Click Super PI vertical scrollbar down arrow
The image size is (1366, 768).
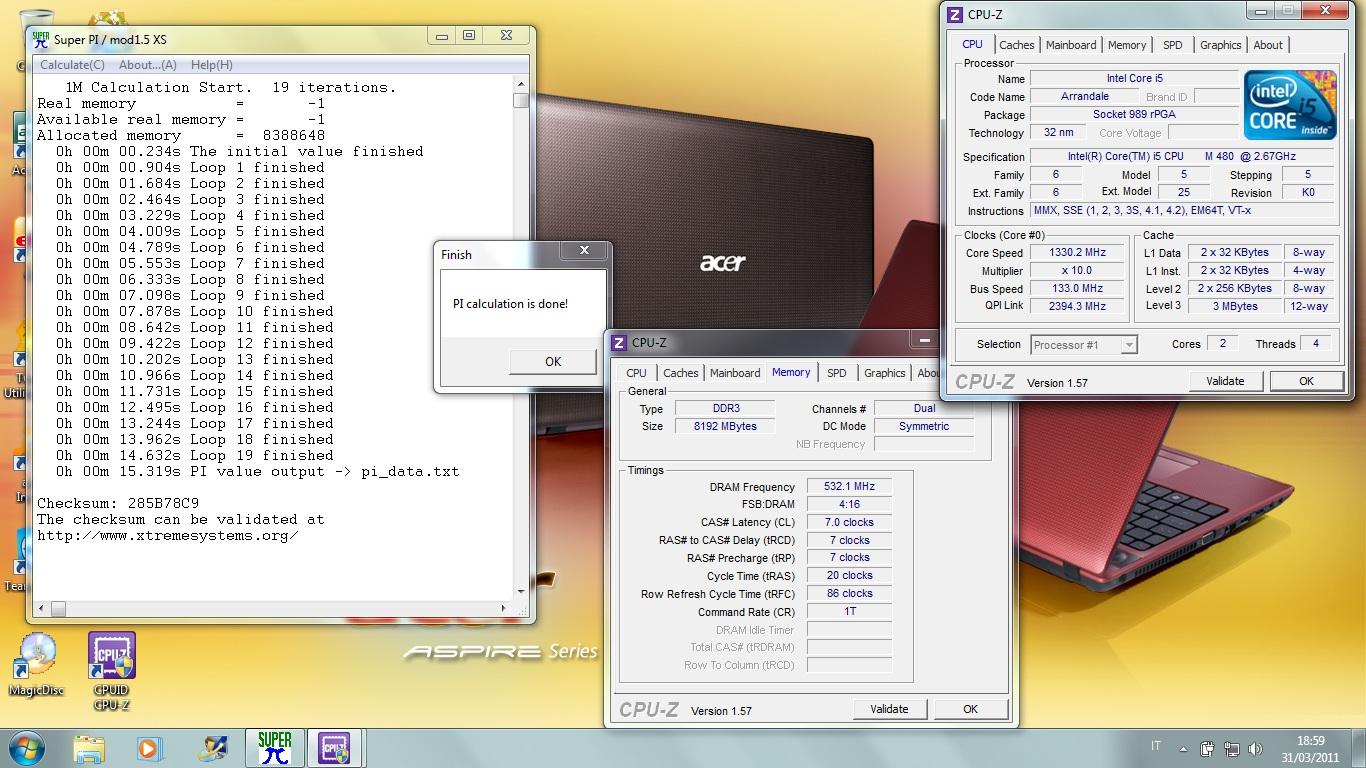pos(521,592)
